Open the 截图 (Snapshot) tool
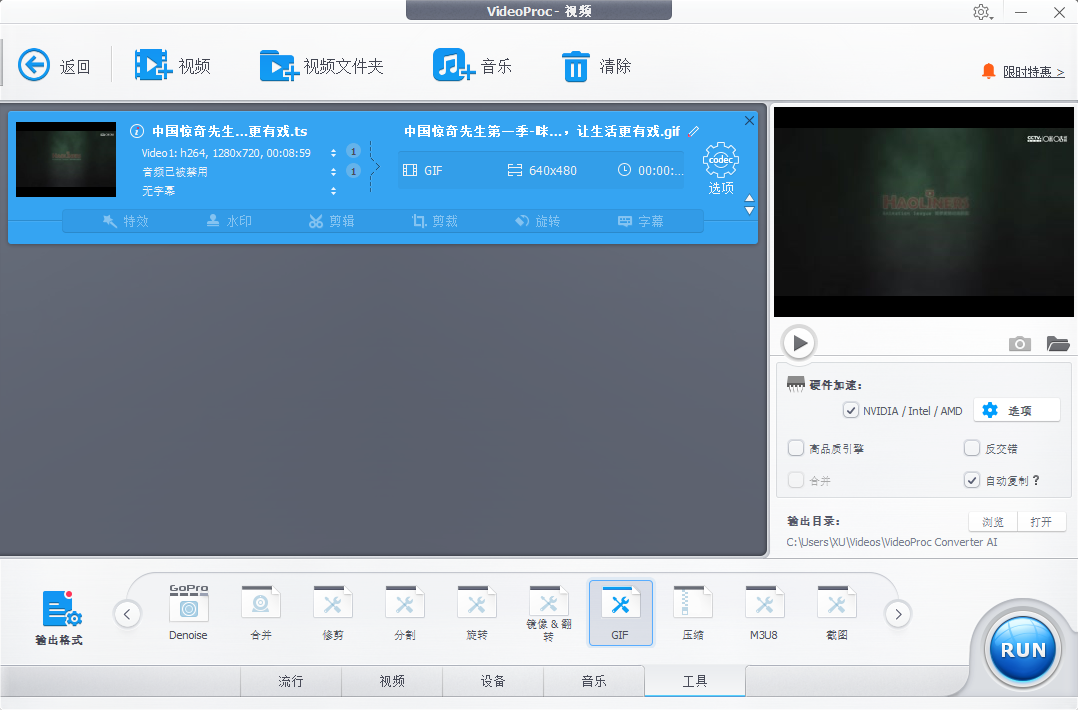Image resolution: width=1078 pixels, height=710 pixels. pos(836,612)
